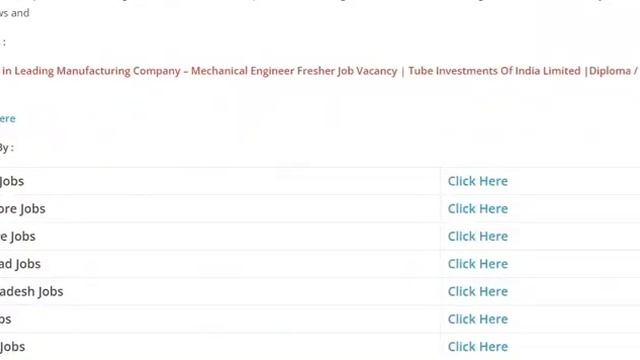The width and height of the screenshot is (640, 360).
Task: Open Click Here in the 'bs' row
Action: coord(478,319)
